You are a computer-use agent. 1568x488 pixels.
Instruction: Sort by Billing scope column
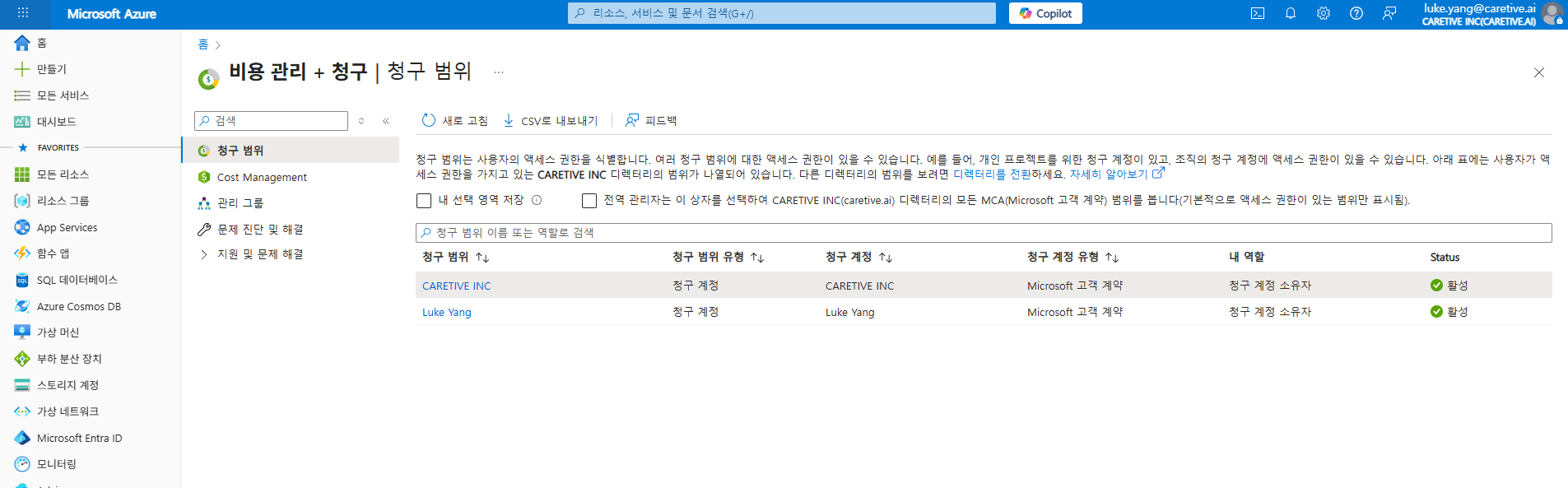456,258
